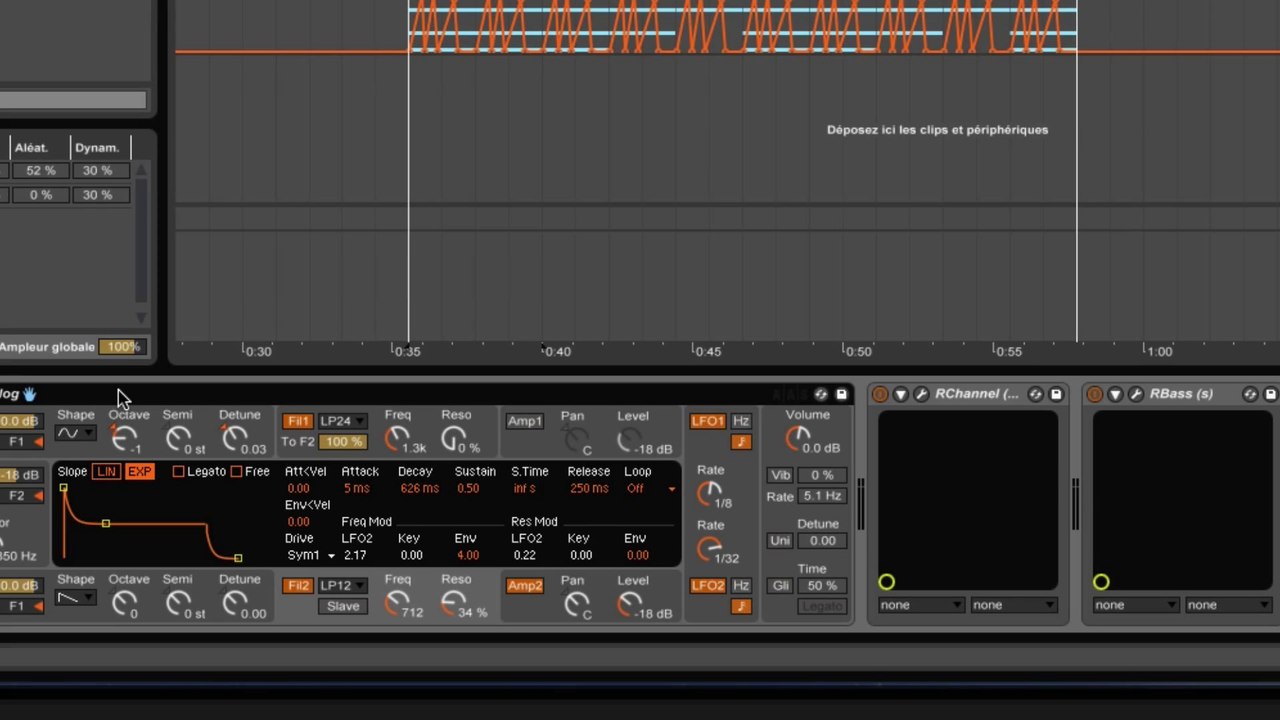Click Filter 1 Freq knob at 1.3k
This screenshot has height=720, width=1280.
point(397,437)
